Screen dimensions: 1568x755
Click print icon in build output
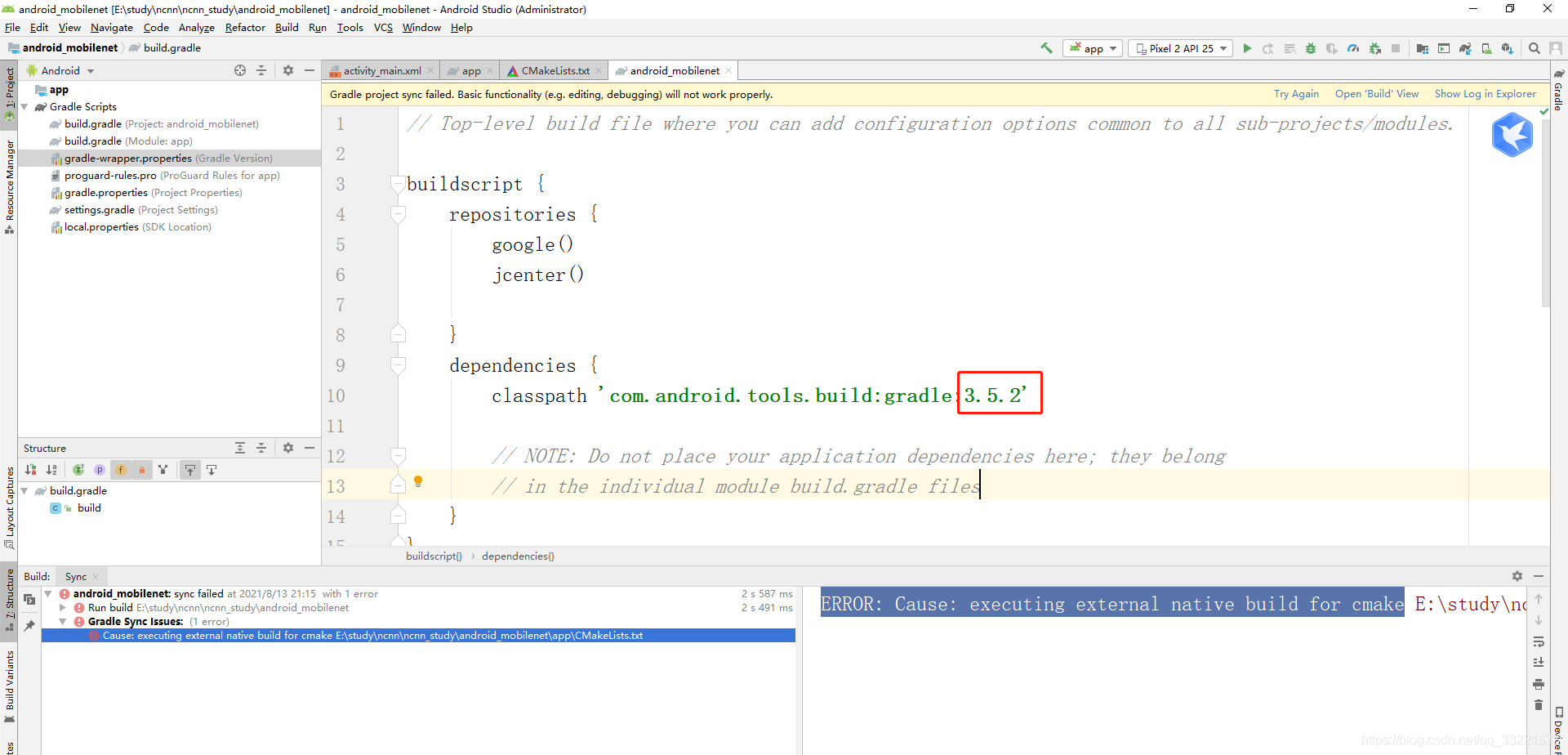[x=1539, y=684]
